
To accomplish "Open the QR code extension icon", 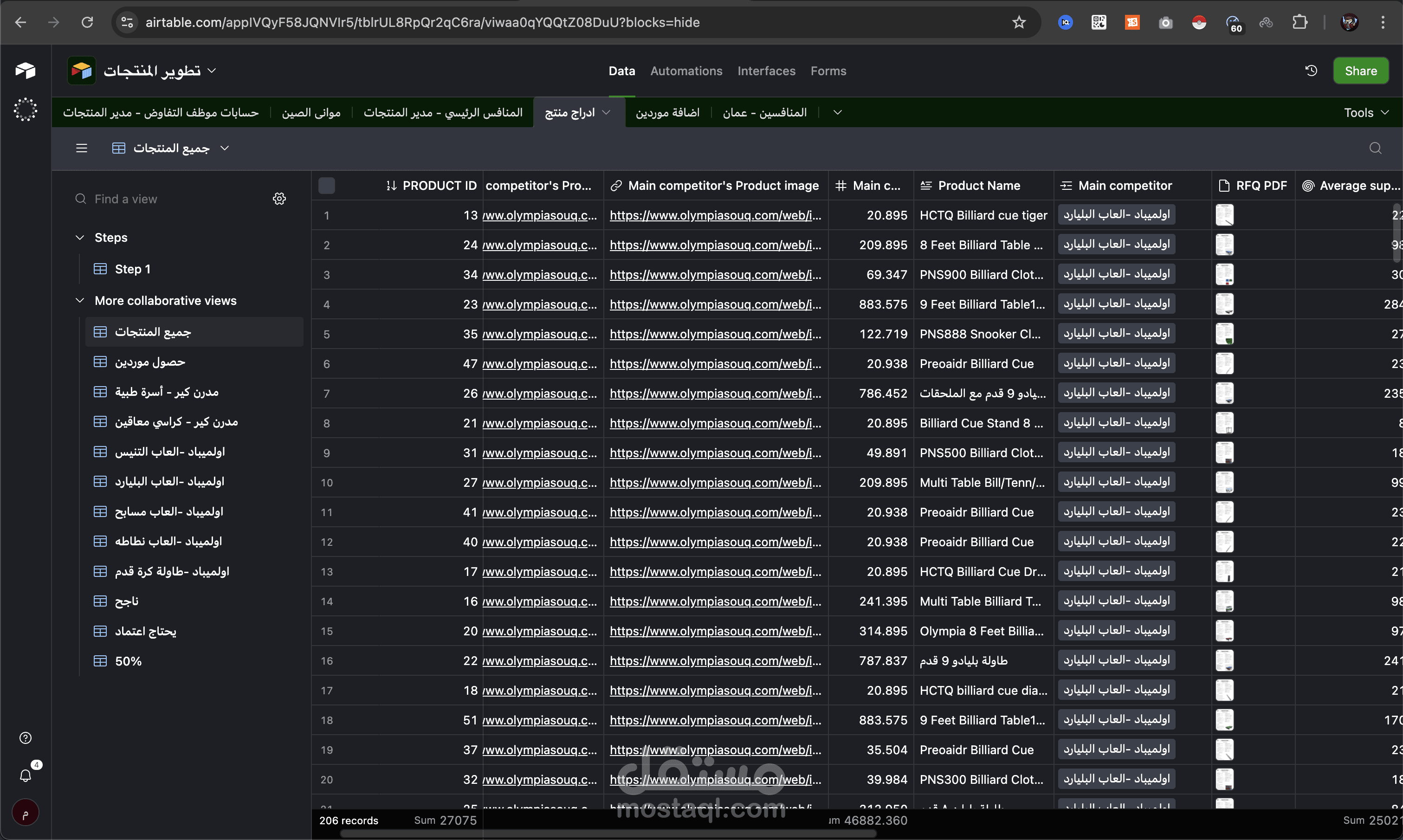I will 1099,23.
